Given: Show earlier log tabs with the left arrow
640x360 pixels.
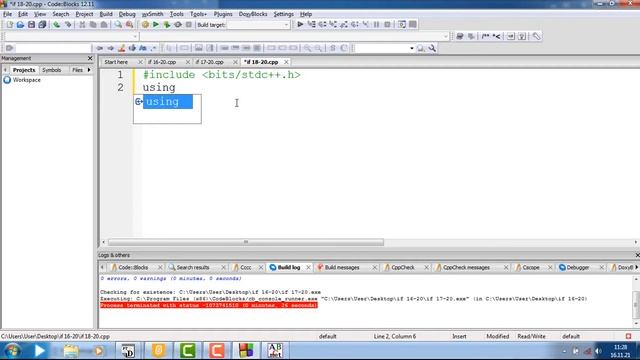Looking at the screenshot, I should tap(102, 267).
